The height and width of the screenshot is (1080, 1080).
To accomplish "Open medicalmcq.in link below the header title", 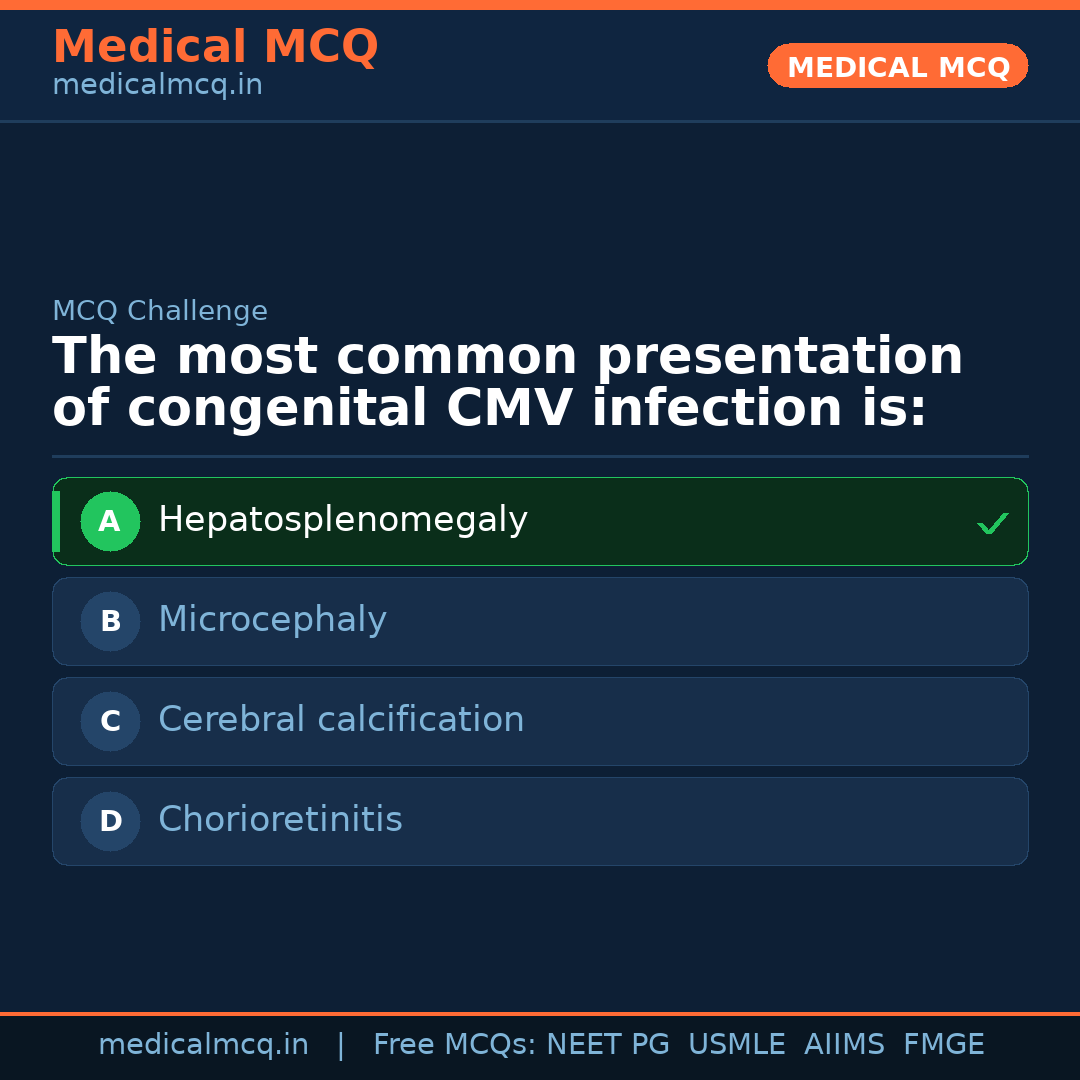I will 157,86.
